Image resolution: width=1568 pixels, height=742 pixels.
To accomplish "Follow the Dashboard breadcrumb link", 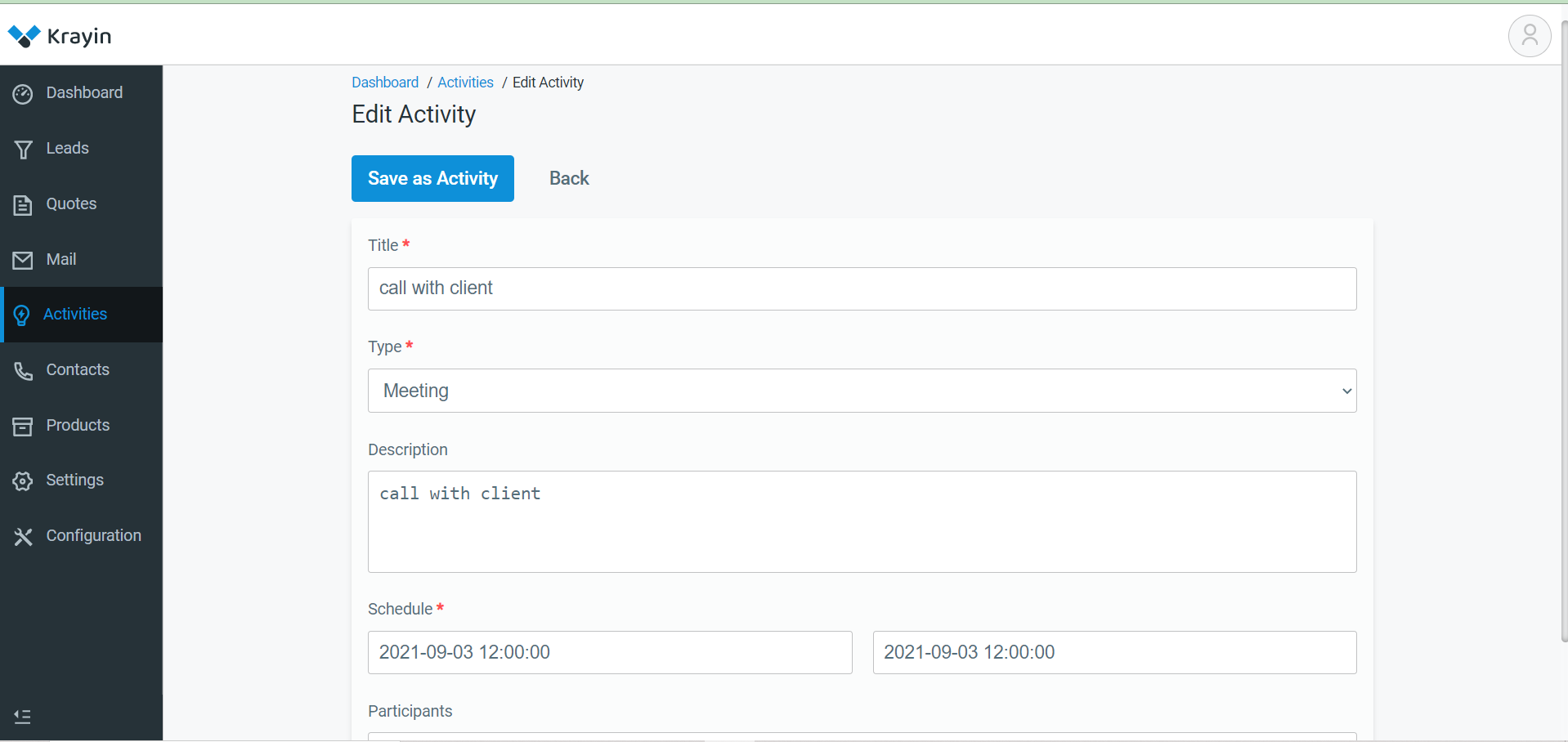I will (x=385, y=83).
